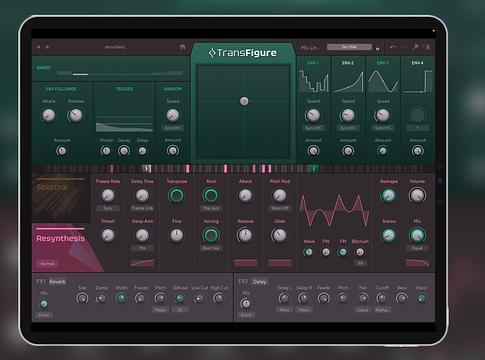The image size is (485, 360).
Task: Click the oscillator waveform display
Action: click(x=334, y=211)
